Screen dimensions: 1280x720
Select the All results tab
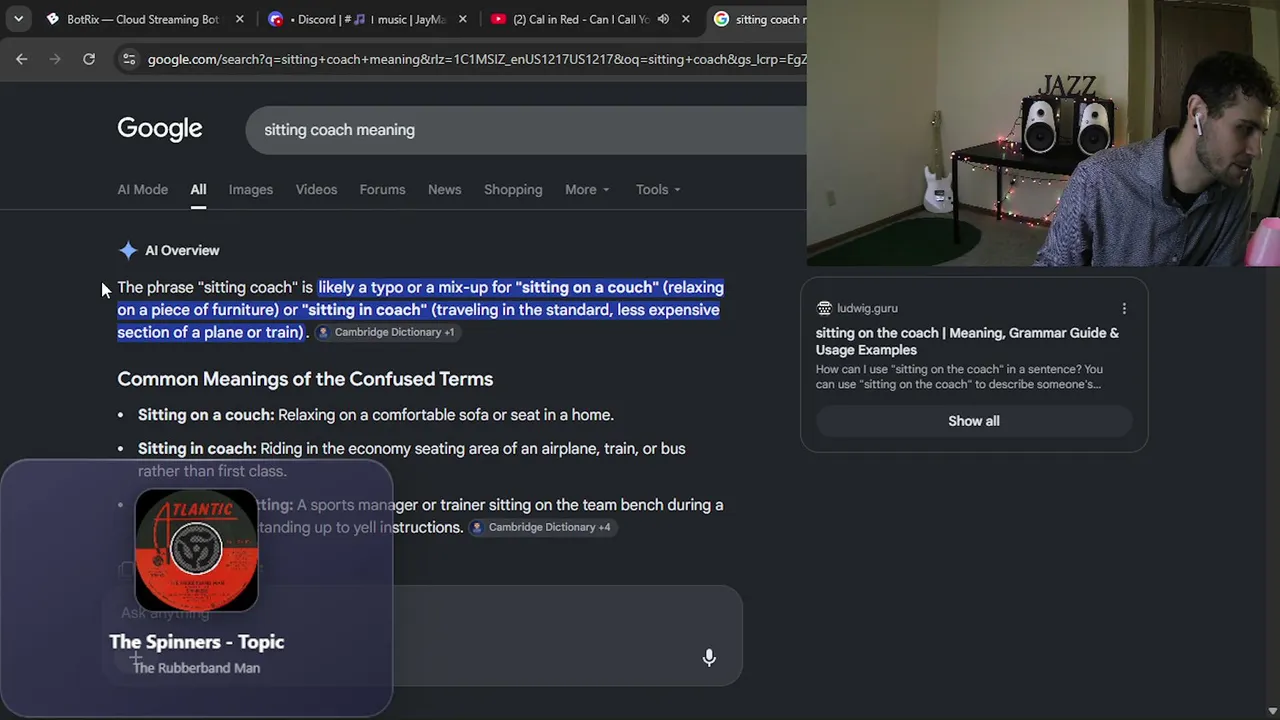(x=198, y=189)
